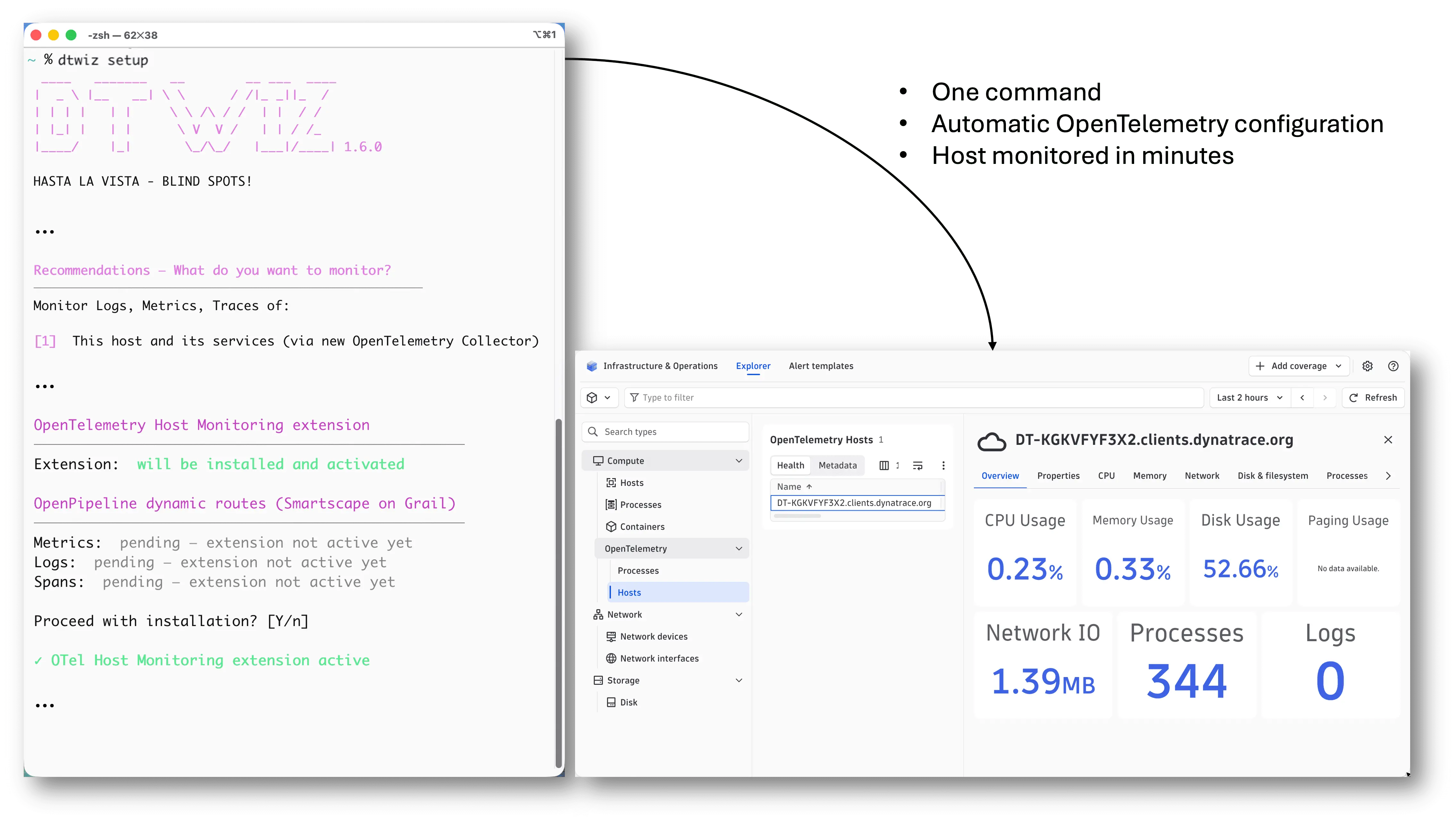Toggle the Metadata view
Screen dimensions: 1456x823
point(837,465)
